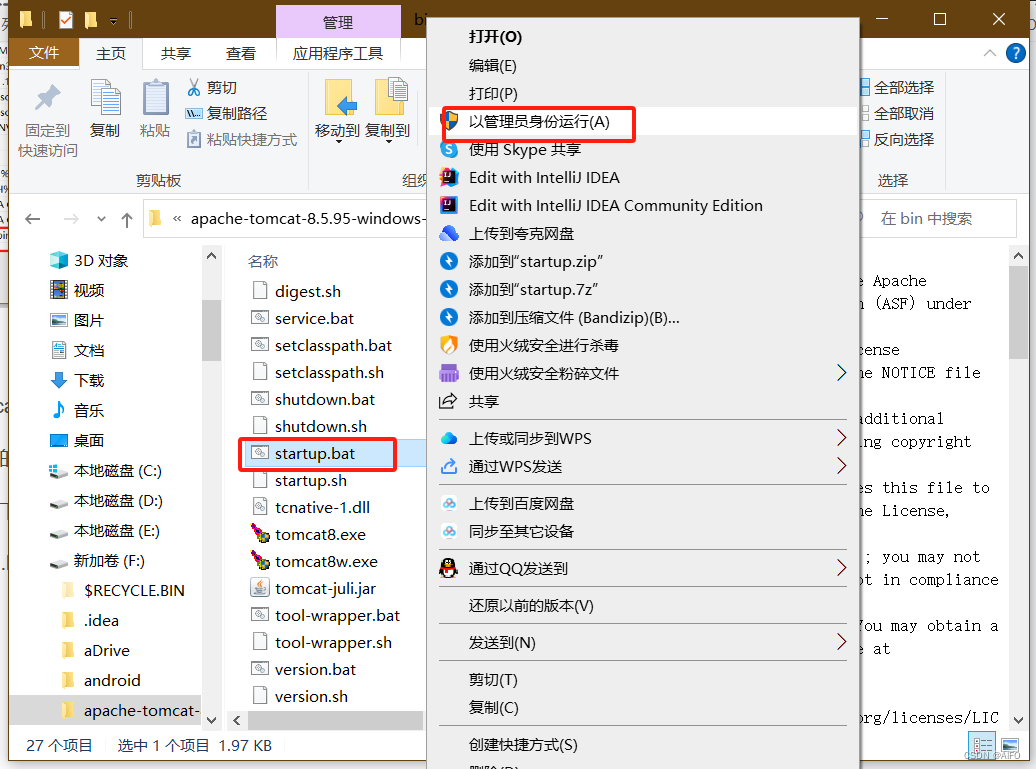Select the shutdown.bat file
The width and height of the screenshot is (1036, 769).
click(x=324, y=399)
